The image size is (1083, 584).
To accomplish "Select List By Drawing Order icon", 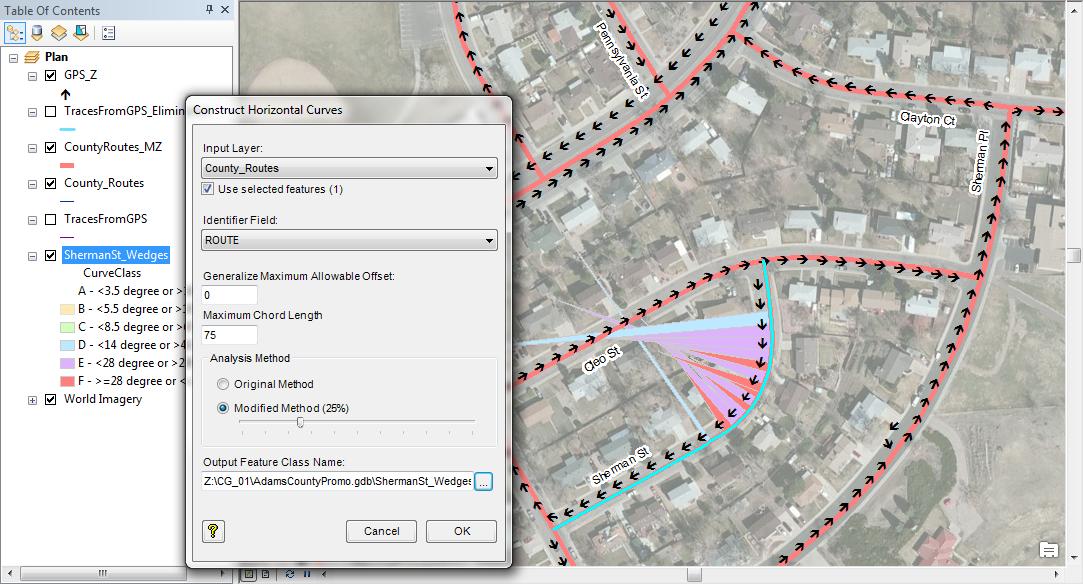I will [x=15, y=32].
